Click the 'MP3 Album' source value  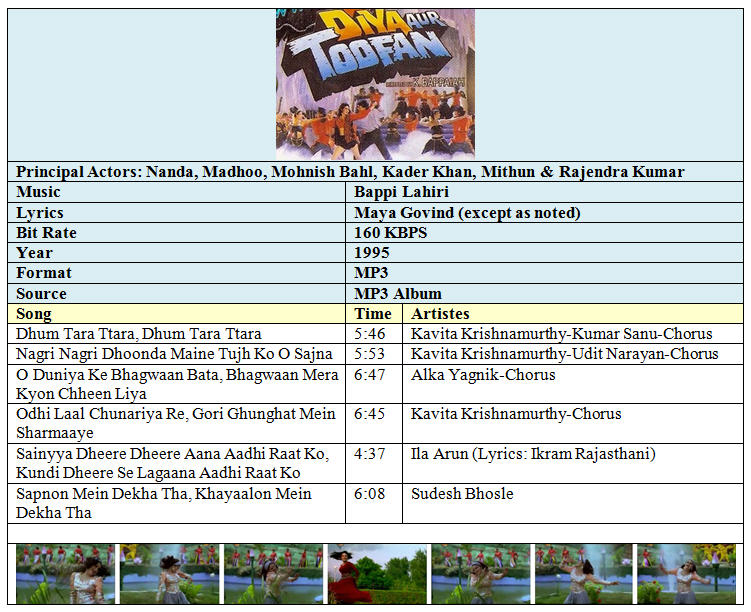[398, 294]
